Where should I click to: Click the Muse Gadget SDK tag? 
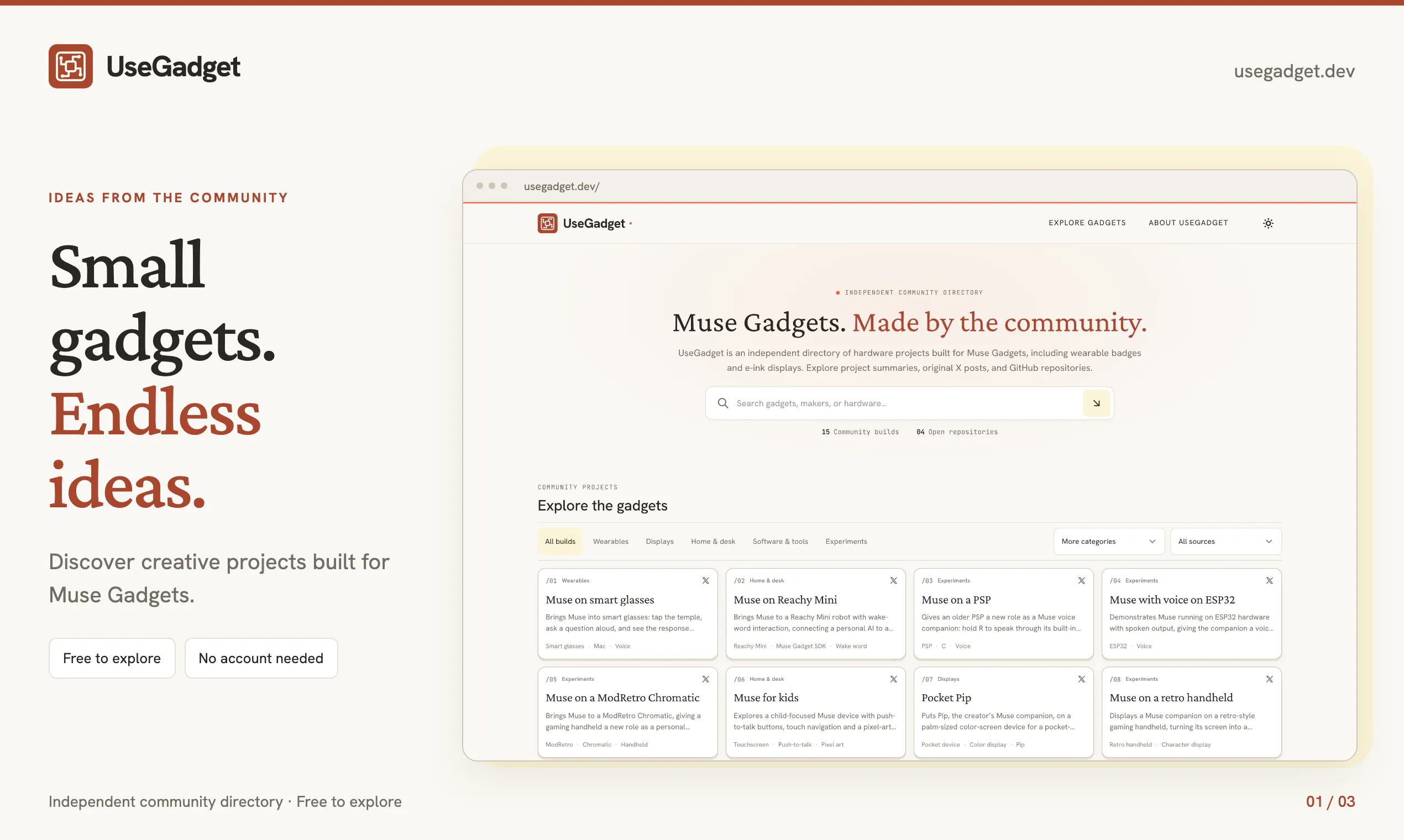point(800,647)
